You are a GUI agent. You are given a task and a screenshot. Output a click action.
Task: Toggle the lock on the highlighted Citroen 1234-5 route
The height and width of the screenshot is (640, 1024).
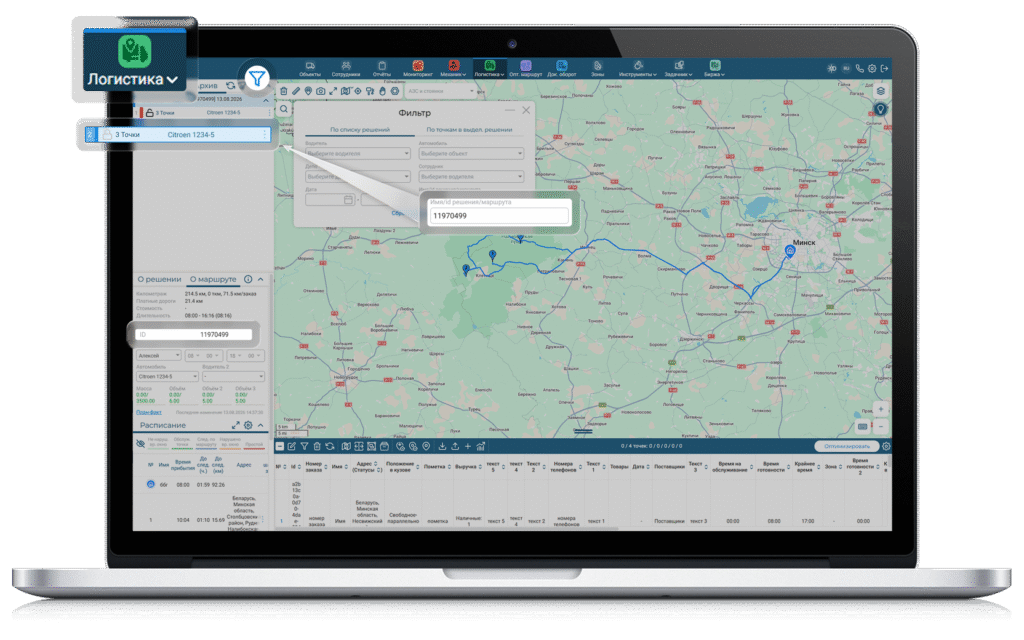pyautogui.click(x=107, y=135)
